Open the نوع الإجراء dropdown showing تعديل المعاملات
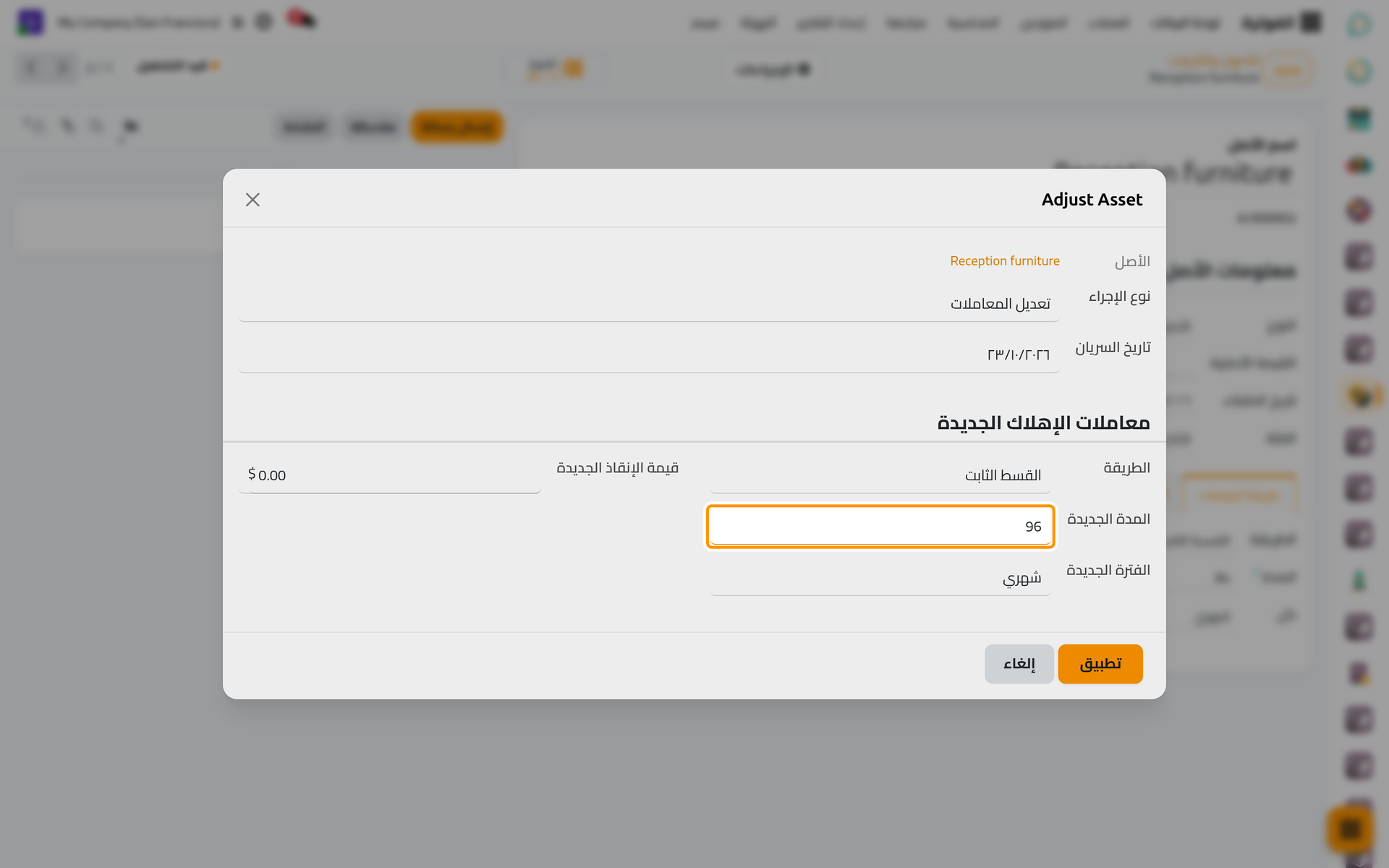This screenshot has width=1389, height=868. (x=649, y=304)
